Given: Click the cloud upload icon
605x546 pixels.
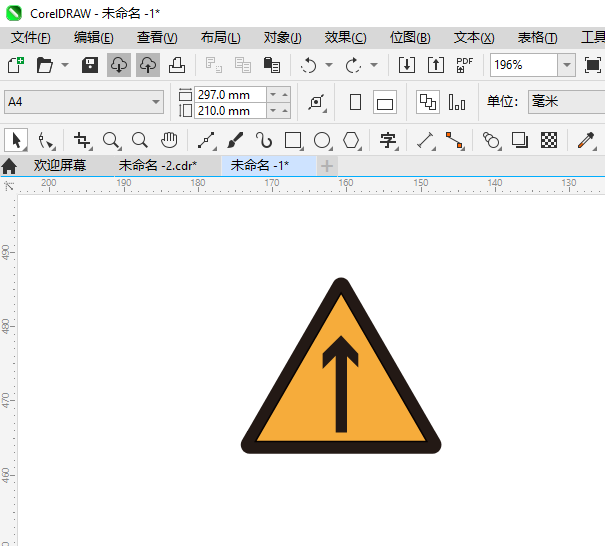Looking at the screenshot, I should pos(148,65).
